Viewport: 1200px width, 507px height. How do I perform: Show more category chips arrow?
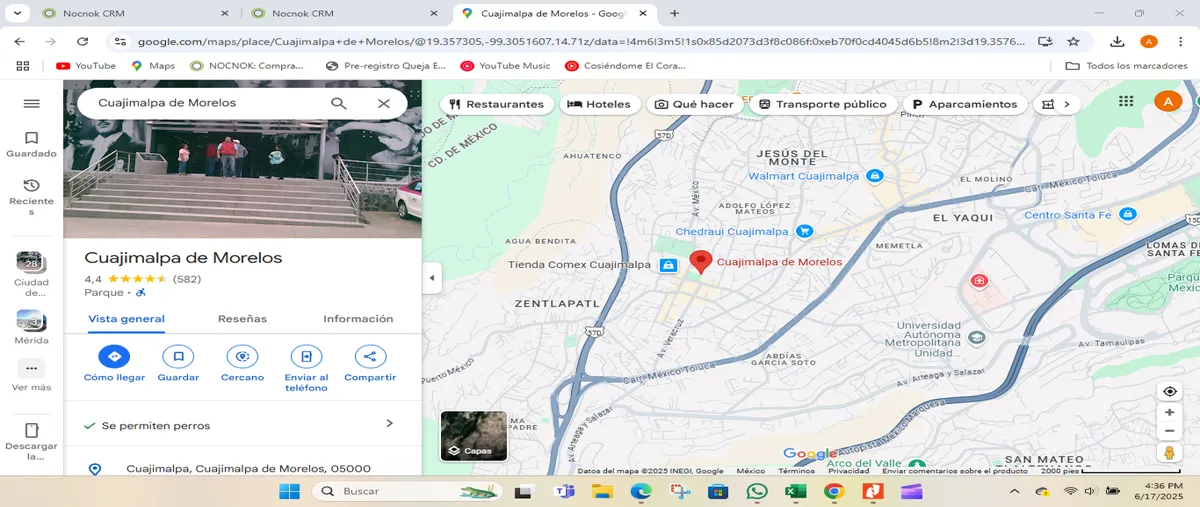coord(1066,104)
